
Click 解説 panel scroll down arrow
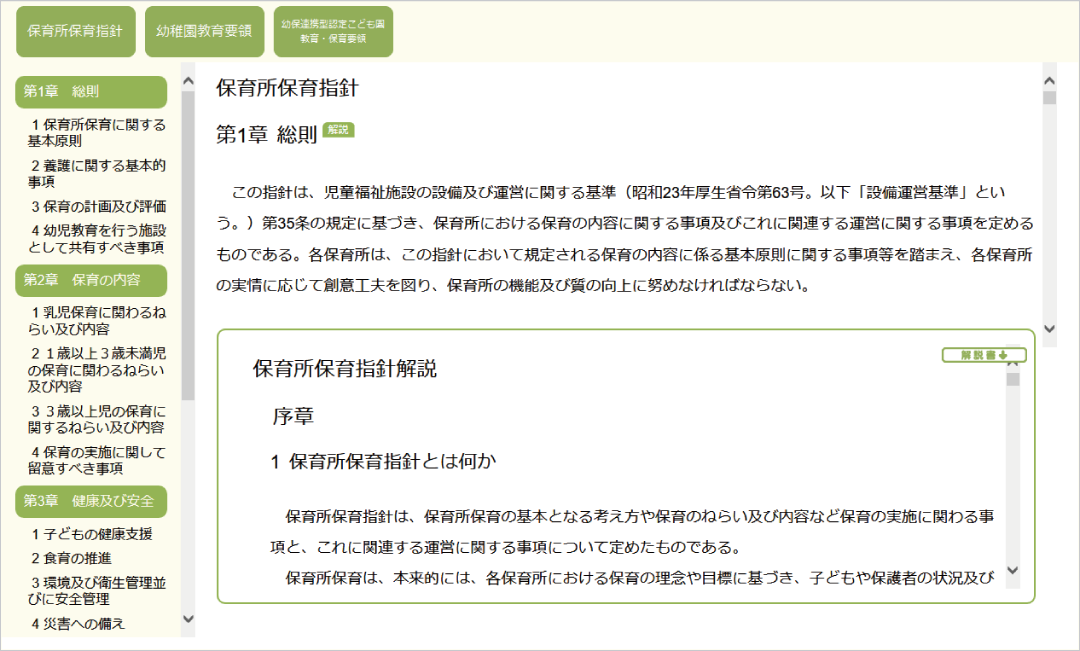(x=1012, y=570)
